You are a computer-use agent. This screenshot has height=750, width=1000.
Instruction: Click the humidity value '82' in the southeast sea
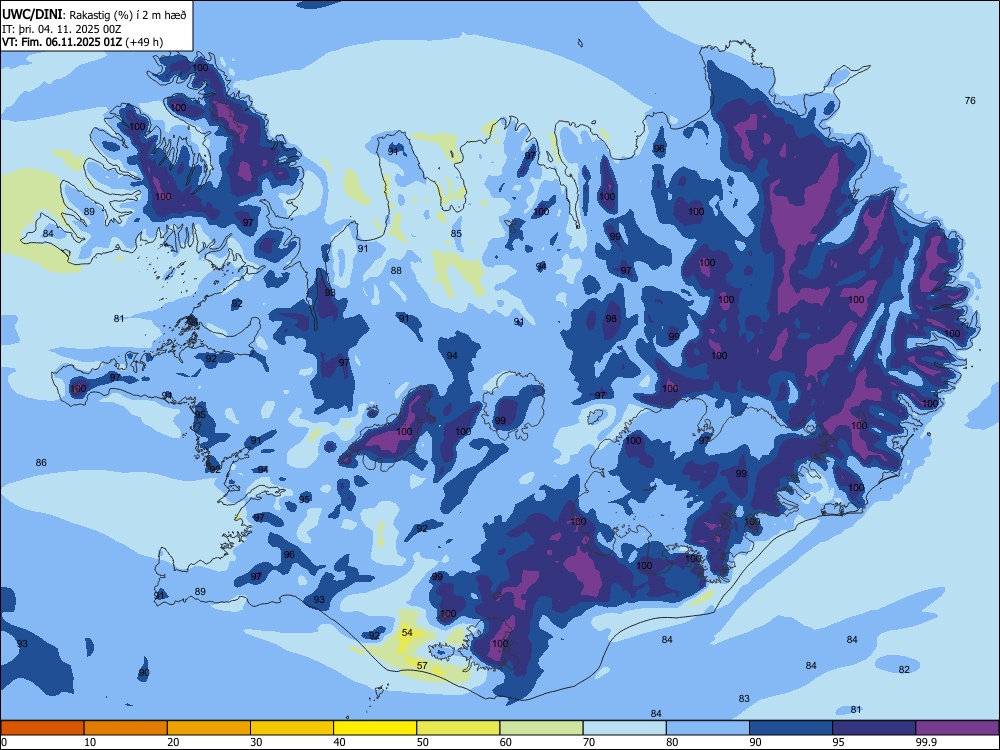click(x=904, y=669)
